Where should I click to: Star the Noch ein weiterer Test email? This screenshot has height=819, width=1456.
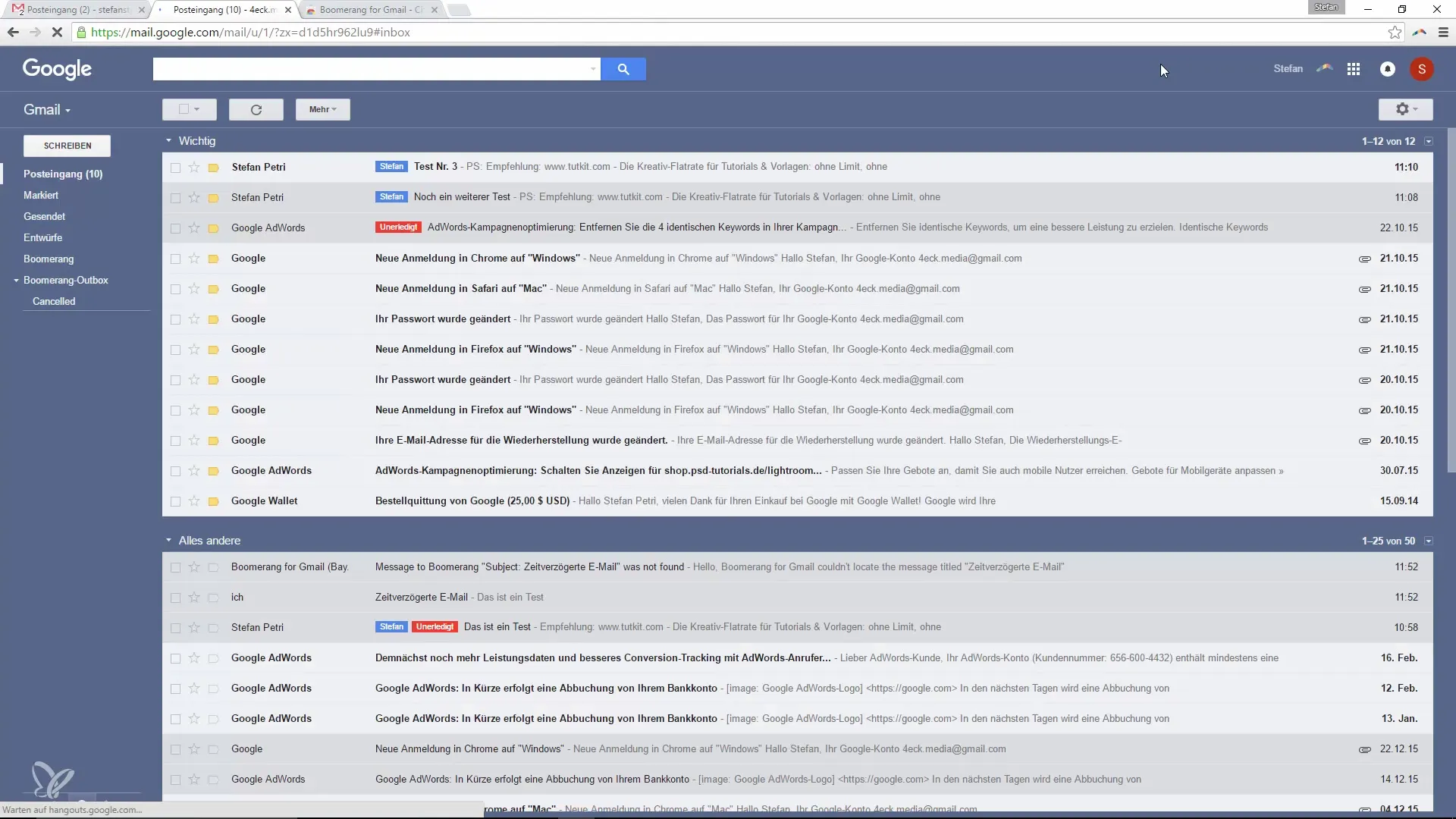194,197
